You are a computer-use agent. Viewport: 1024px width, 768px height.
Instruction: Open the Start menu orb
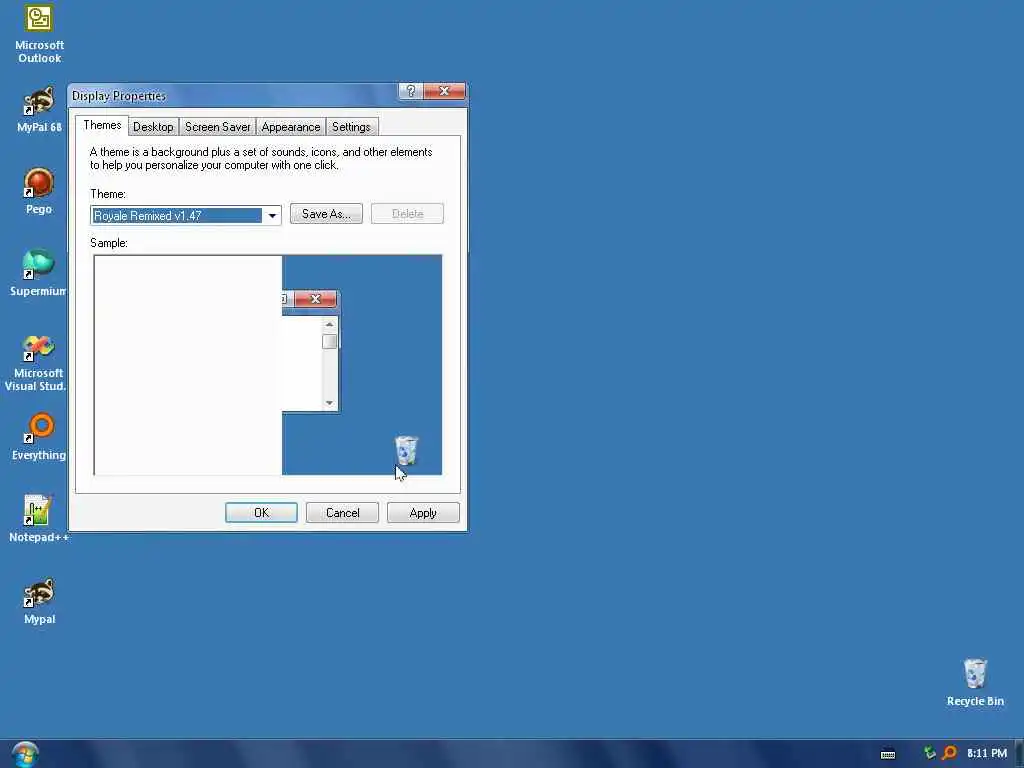tap(25, 754)
